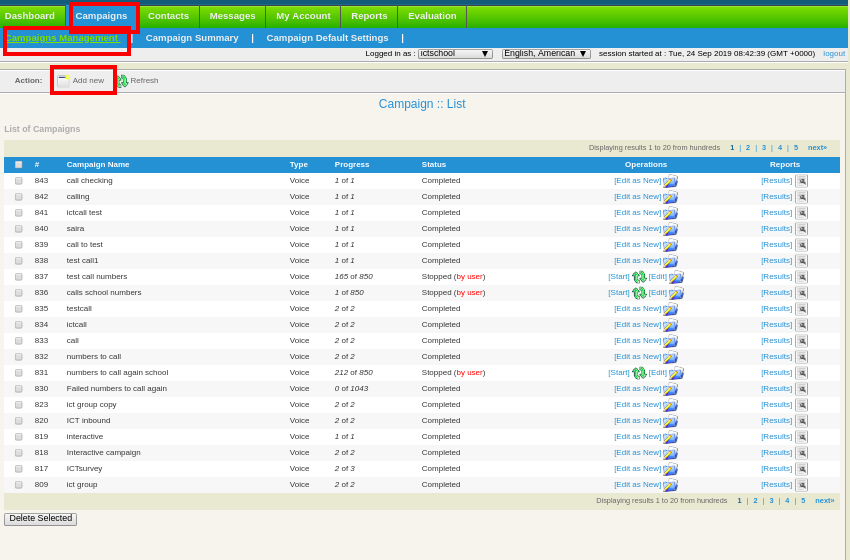Click results magnifier icon for campaign 836
Image resolution: width=850 pixels, height=560 pixels.
click(801, 293)
